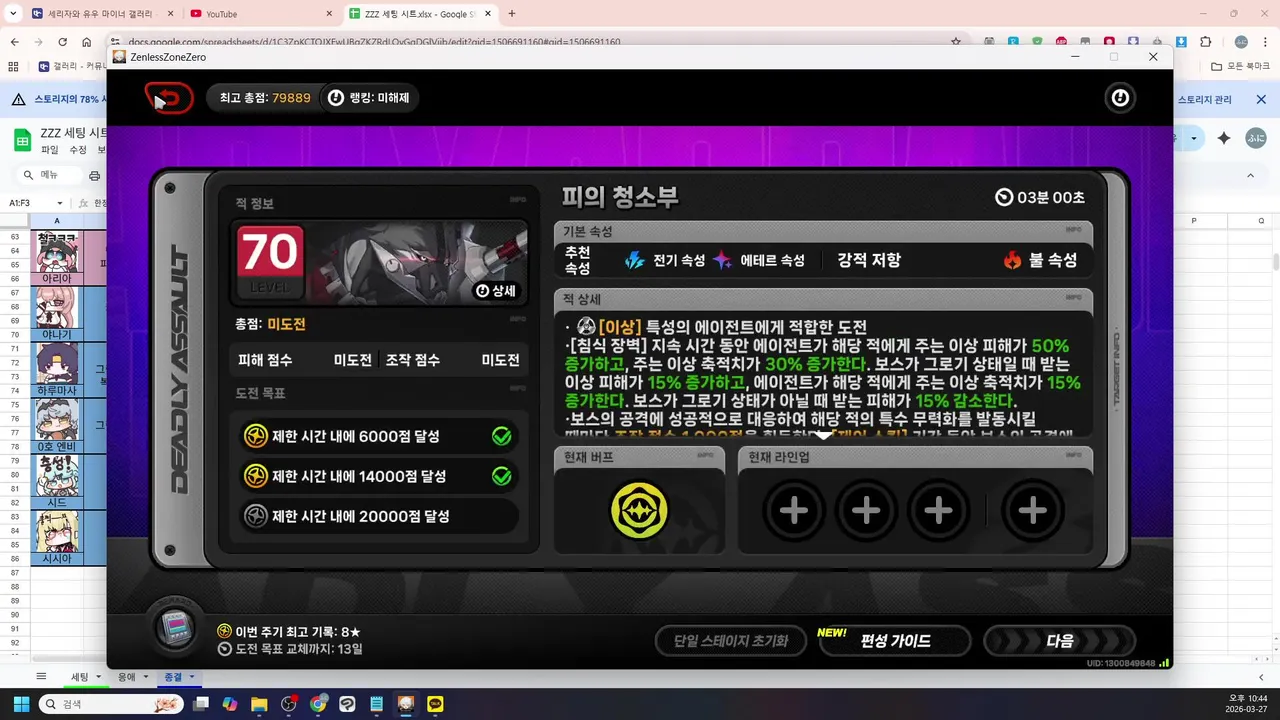The height and width of the screenshot is (720, 1280).
Task: Click 단일 스테이지 초기화 button
Action: (731, 641)
